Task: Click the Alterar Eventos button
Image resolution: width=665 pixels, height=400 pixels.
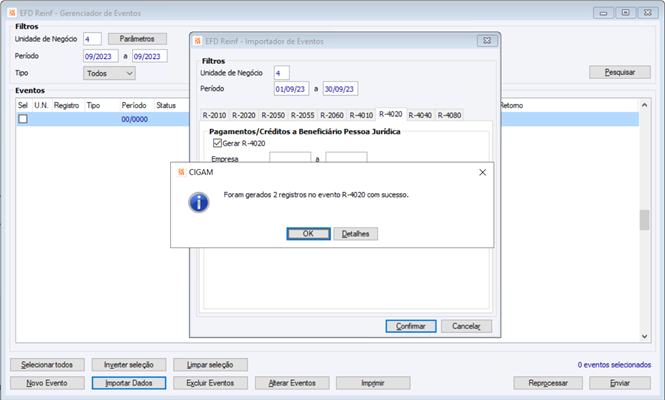Action: [292, 383]
